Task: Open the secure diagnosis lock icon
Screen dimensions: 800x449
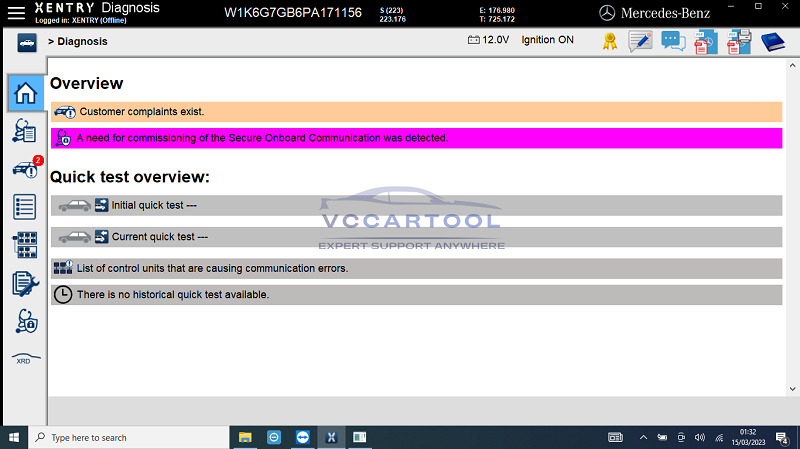Action: click(27, 322)
